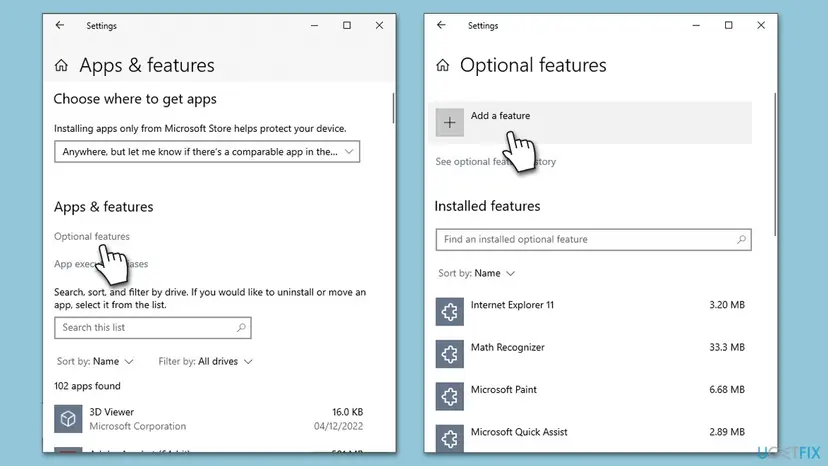Select the Internet Explorer 11 feature name
828x466 pixels.
[x=512, y=305]
